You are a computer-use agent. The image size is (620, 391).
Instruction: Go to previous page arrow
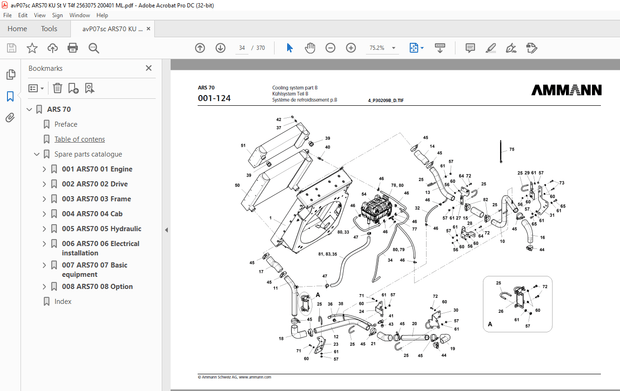[x=200, y=48]
